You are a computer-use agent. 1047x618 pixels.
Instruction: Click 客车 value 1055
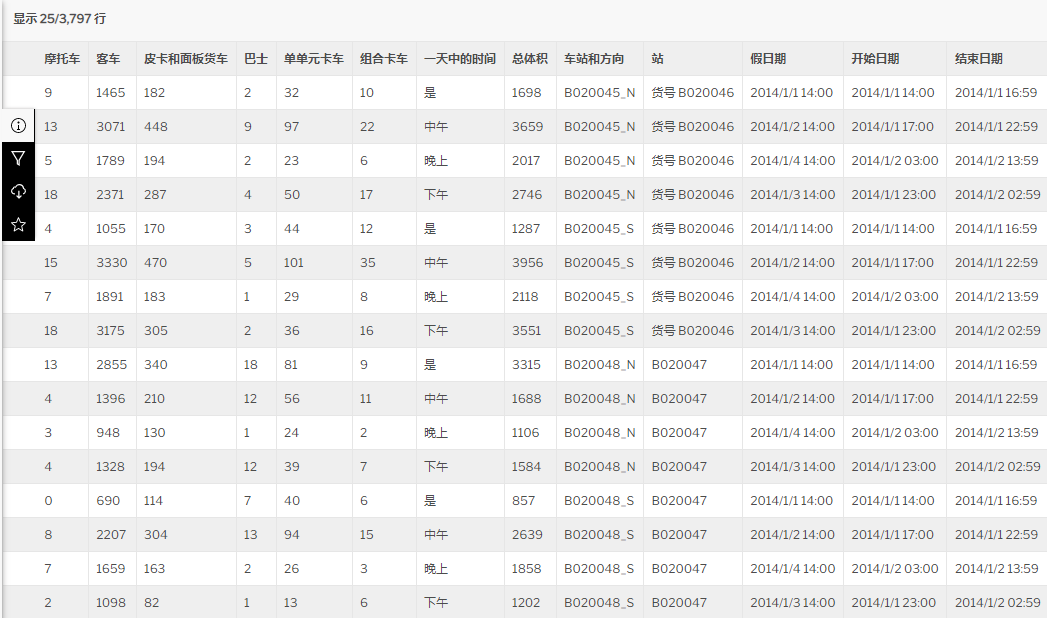point(111,229)
